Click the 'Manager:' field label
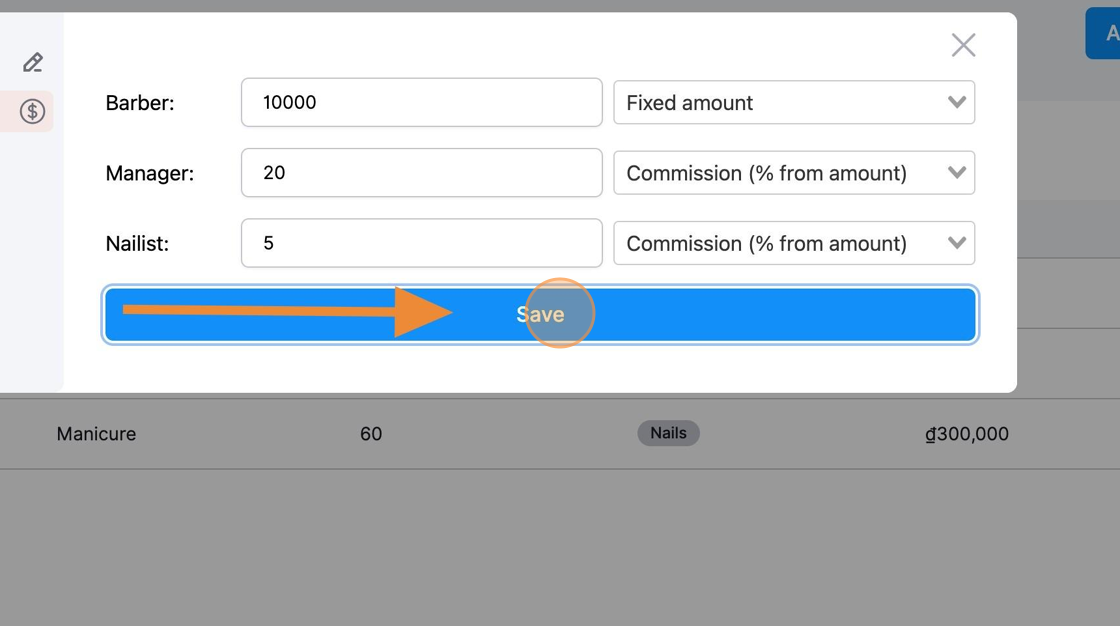Screen dimensions: 1120x626 click(x=150, y=173)
